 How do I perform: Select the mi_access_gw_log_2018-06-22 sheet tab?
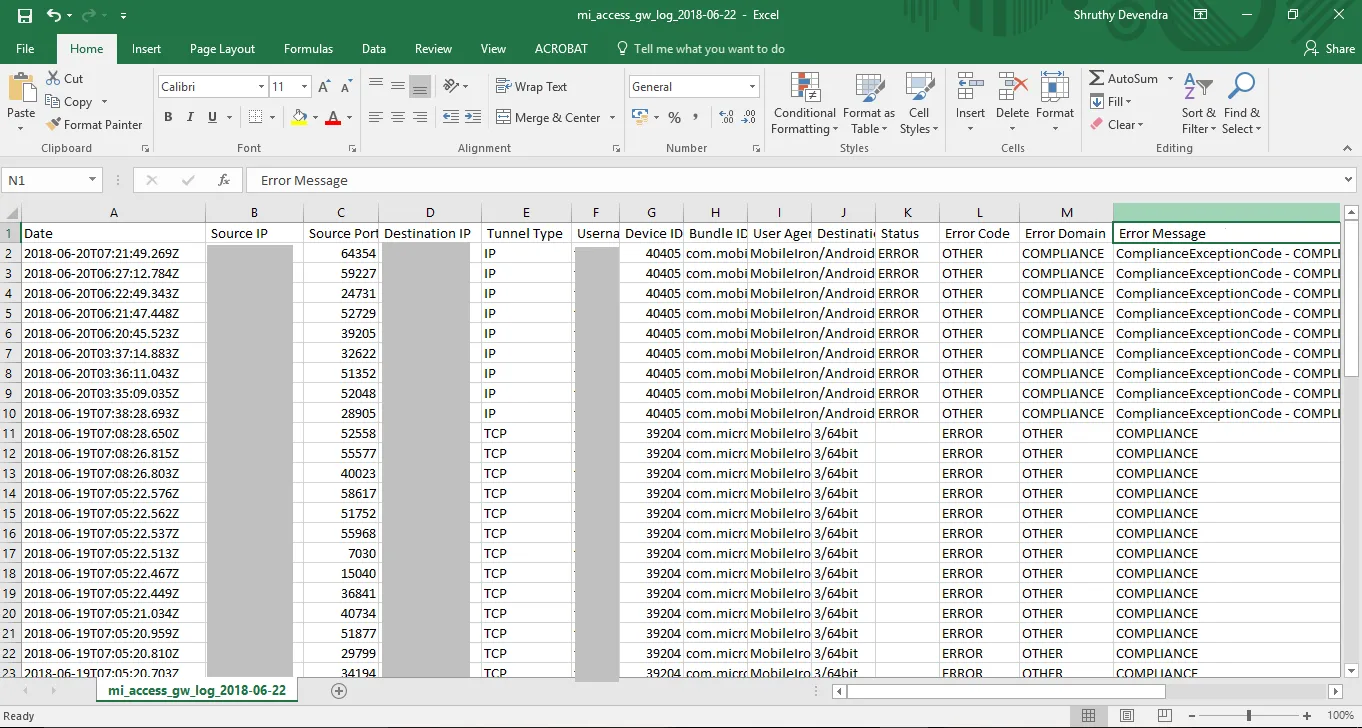tap(197, 690)
